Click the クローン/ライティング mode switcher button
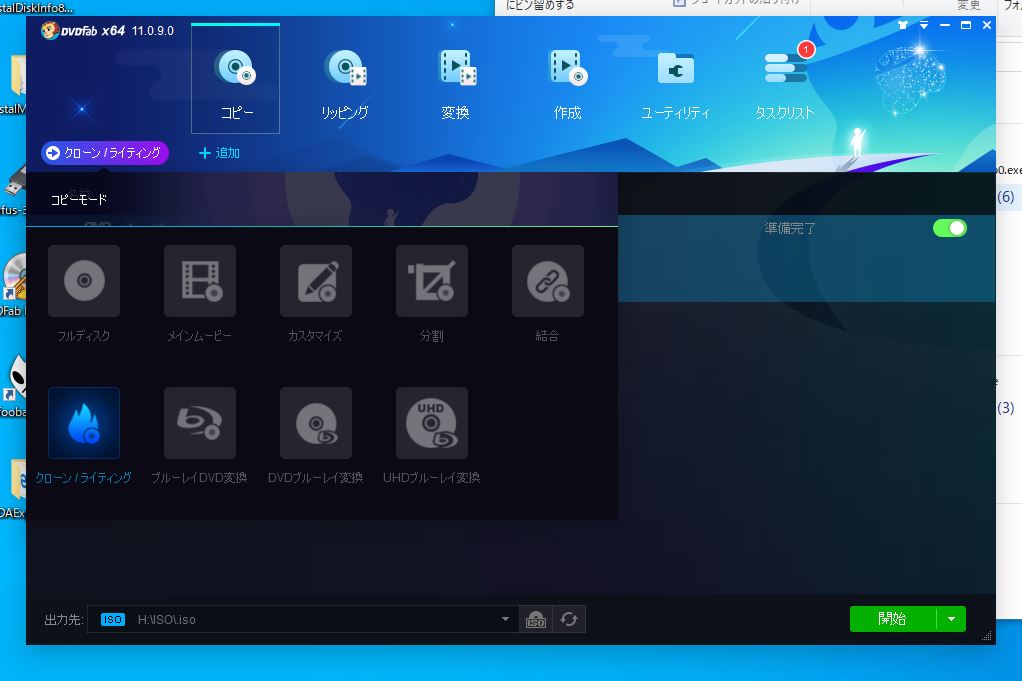 tap(105, 153)
